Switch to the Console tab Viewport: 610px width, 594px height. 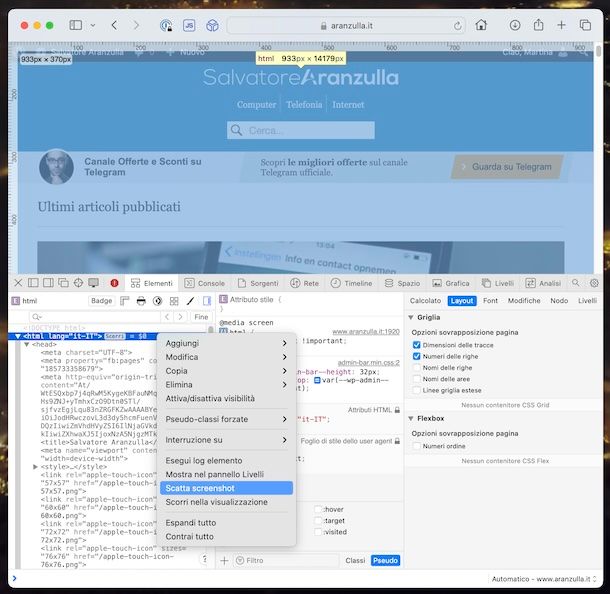point(205,283)
